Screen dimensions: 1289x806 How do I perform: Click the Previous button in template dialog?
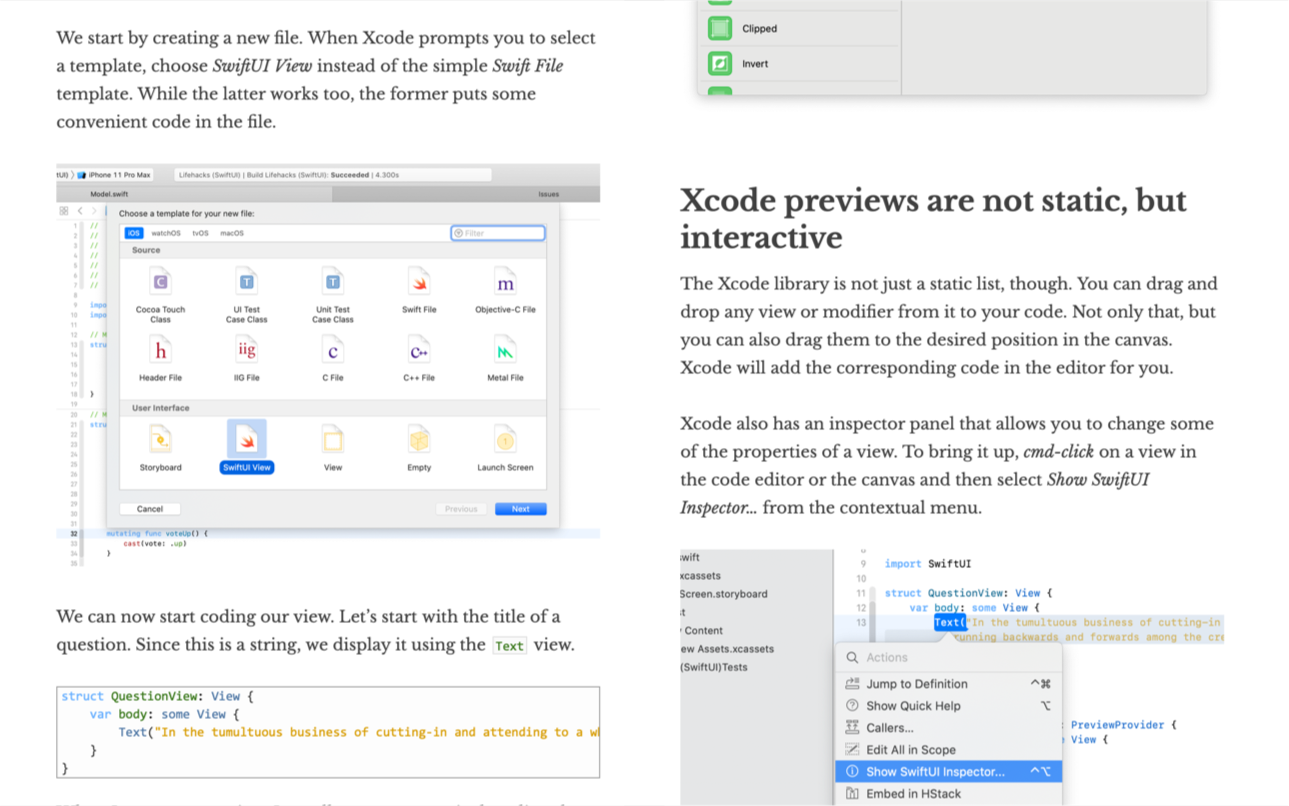(461, 509)
